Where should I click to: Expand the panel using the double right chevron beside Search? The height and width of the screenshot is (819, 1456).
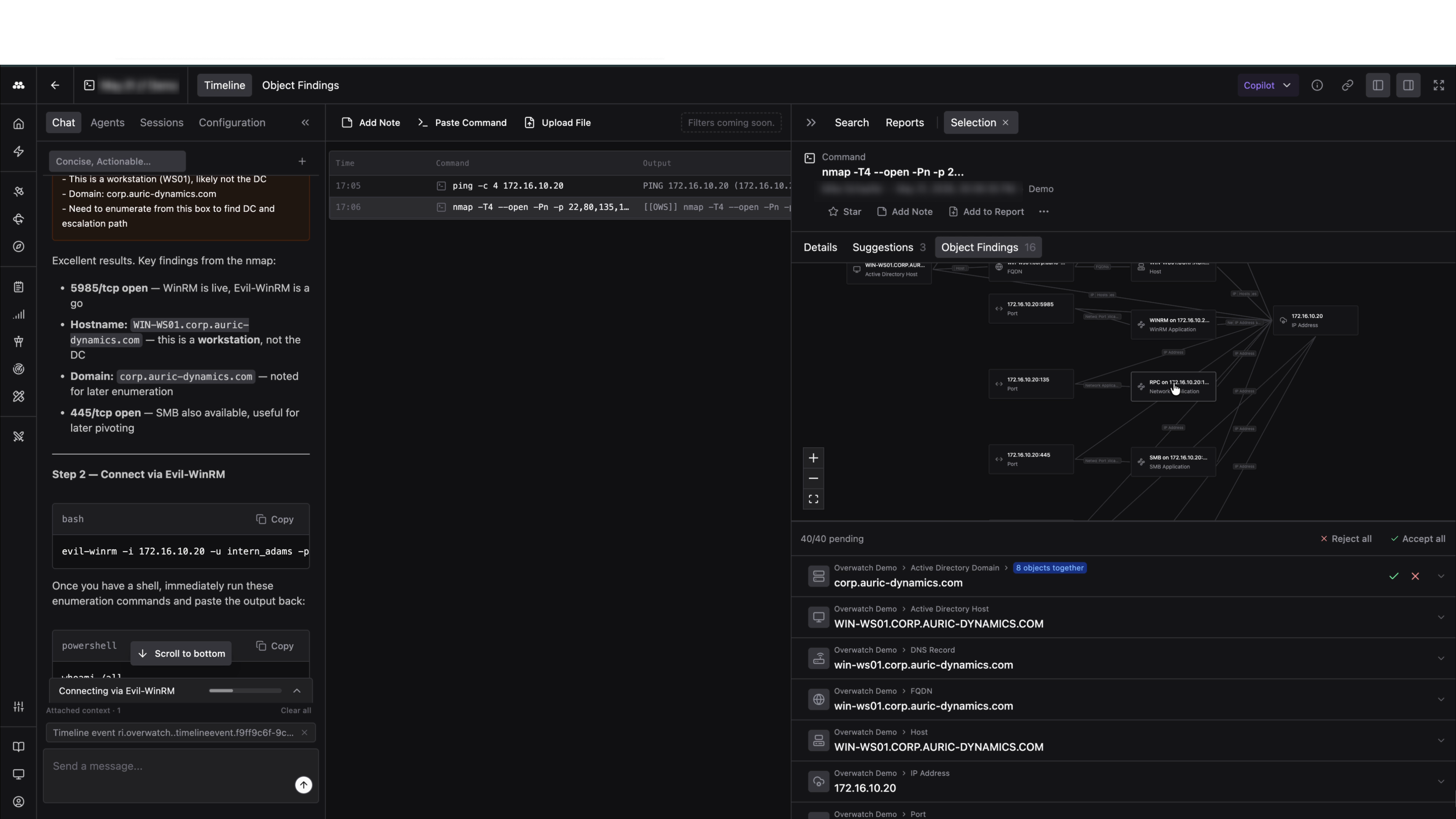(811, 123)
